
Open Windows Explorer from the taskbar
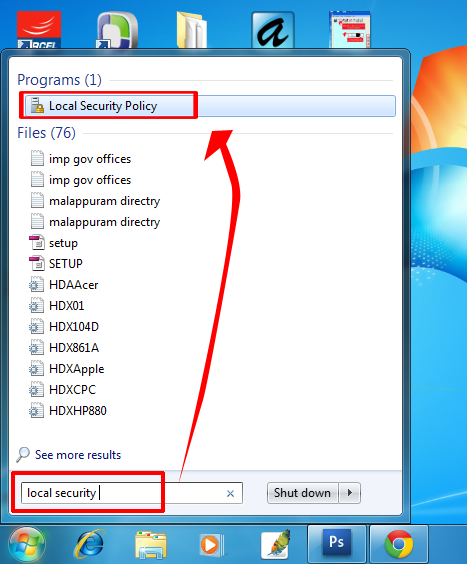pos(151,545)
